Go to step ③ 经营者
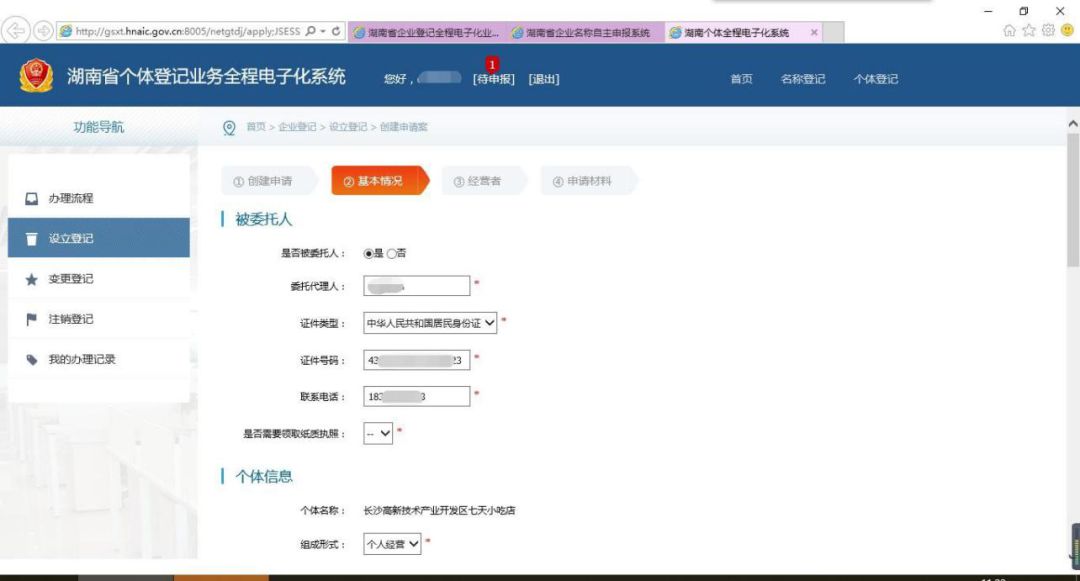The width and height of the screenshot is (1080, 581). (x=482, y=181)
